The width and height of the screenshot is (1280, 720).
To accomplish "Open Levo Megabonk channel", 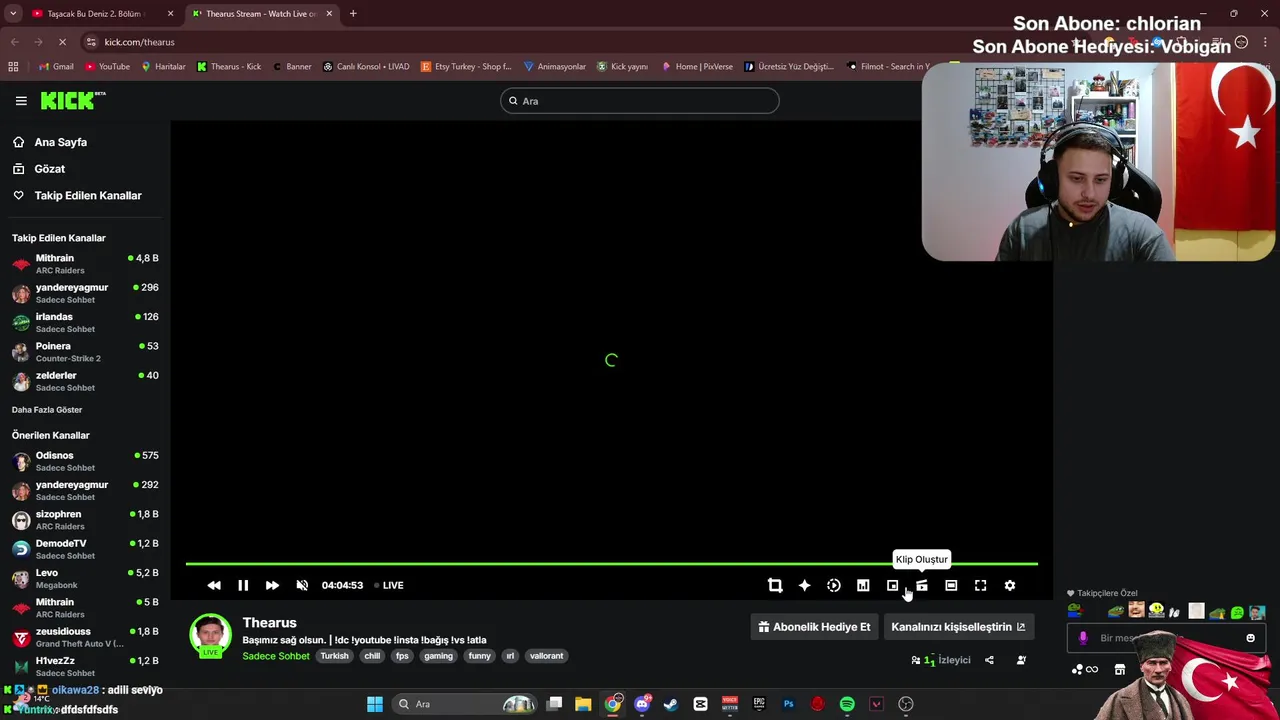I will (x=85, y=578).
